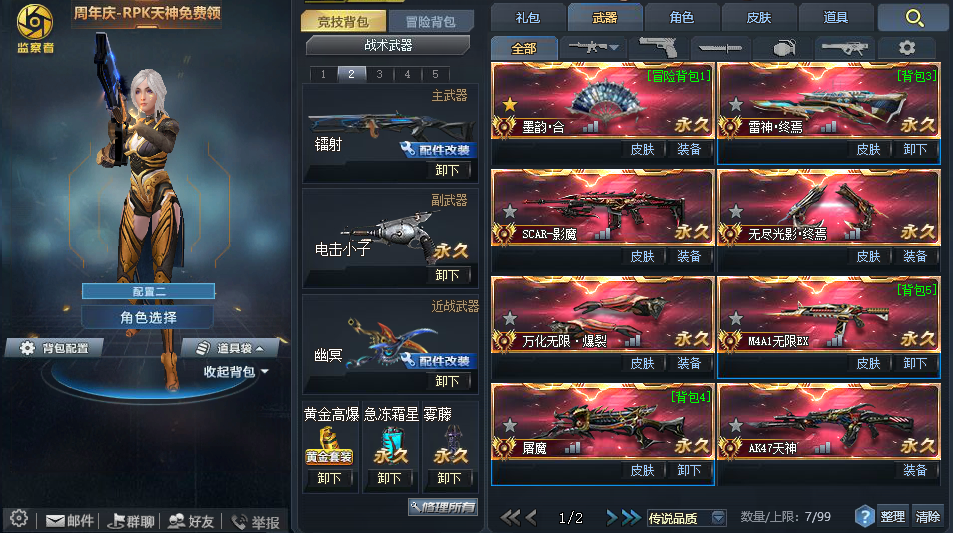The height and width of the screenshot is (533, 953).
Task: Filter weapons by knife icon
Action: [x=720, y=47]
